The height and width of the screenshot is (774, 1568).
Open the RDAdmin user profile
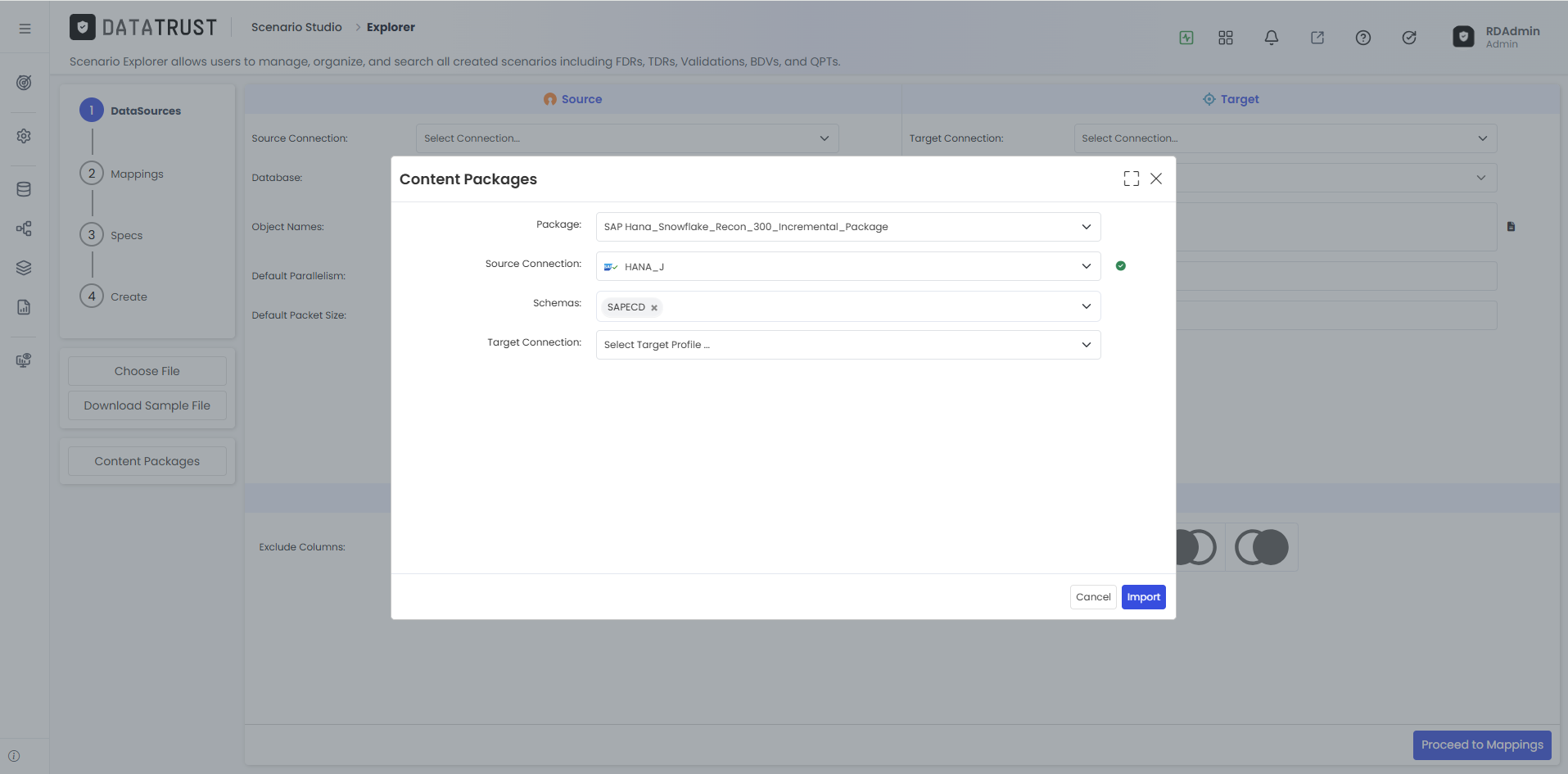pos(1497,37)
